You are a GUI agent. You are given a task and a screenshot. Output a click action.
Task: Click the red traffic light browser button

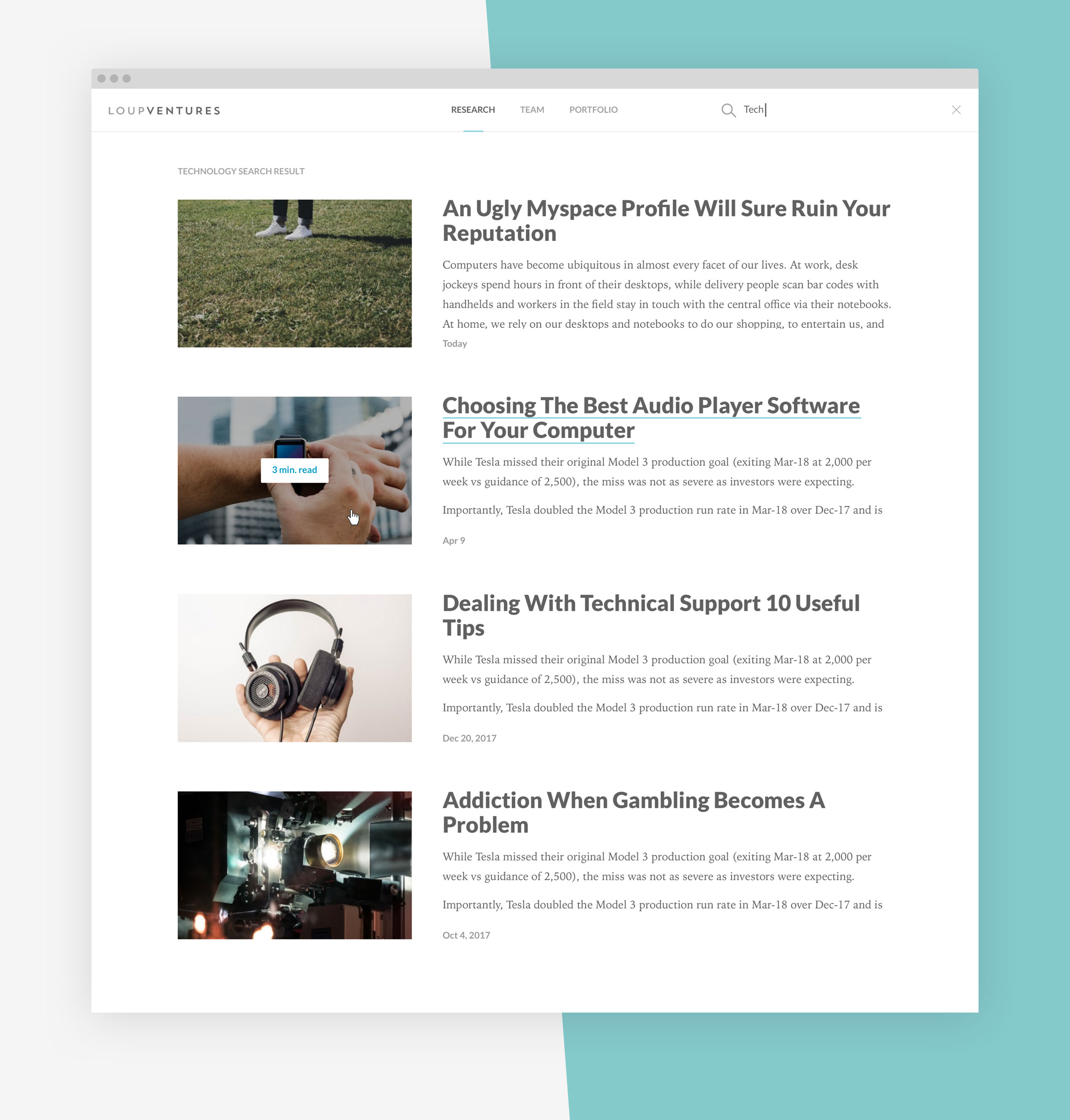click(x=101, y=78)
